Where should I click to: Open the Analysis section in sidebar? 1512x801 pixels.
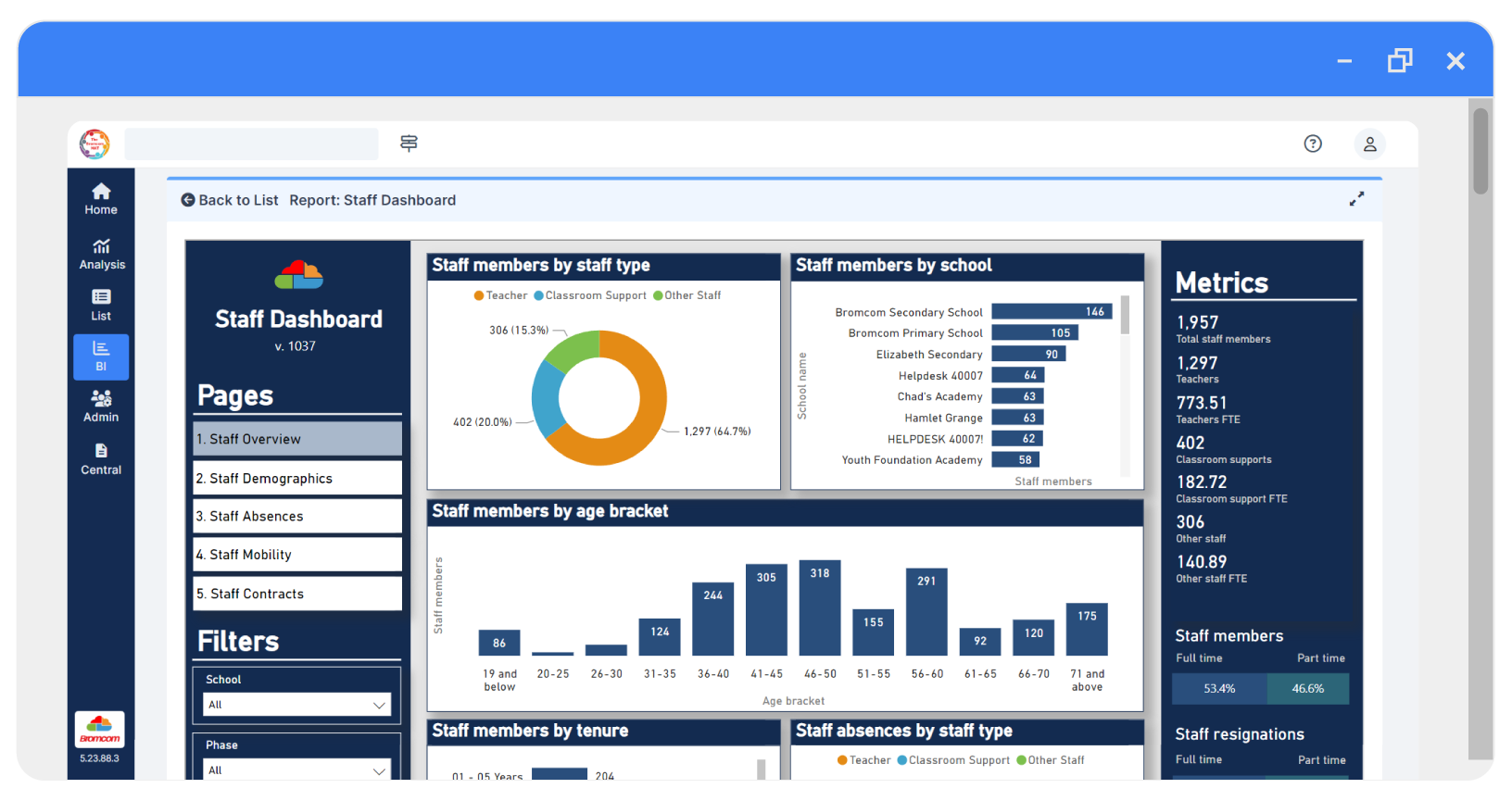pos(101,254)
